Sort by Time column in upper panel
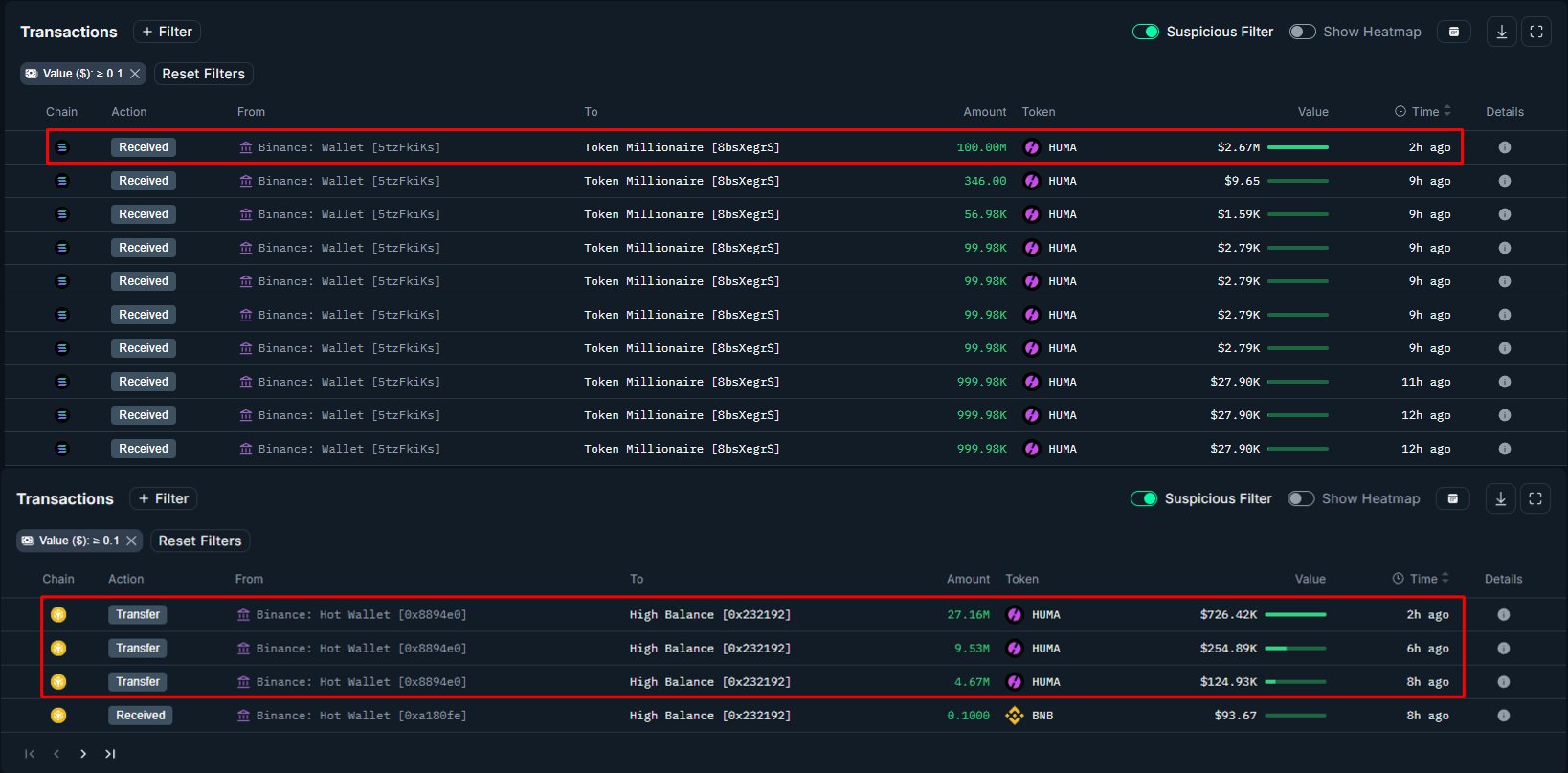Image resolution: width=1568 pixels, height=773 pixels. 1422,112
